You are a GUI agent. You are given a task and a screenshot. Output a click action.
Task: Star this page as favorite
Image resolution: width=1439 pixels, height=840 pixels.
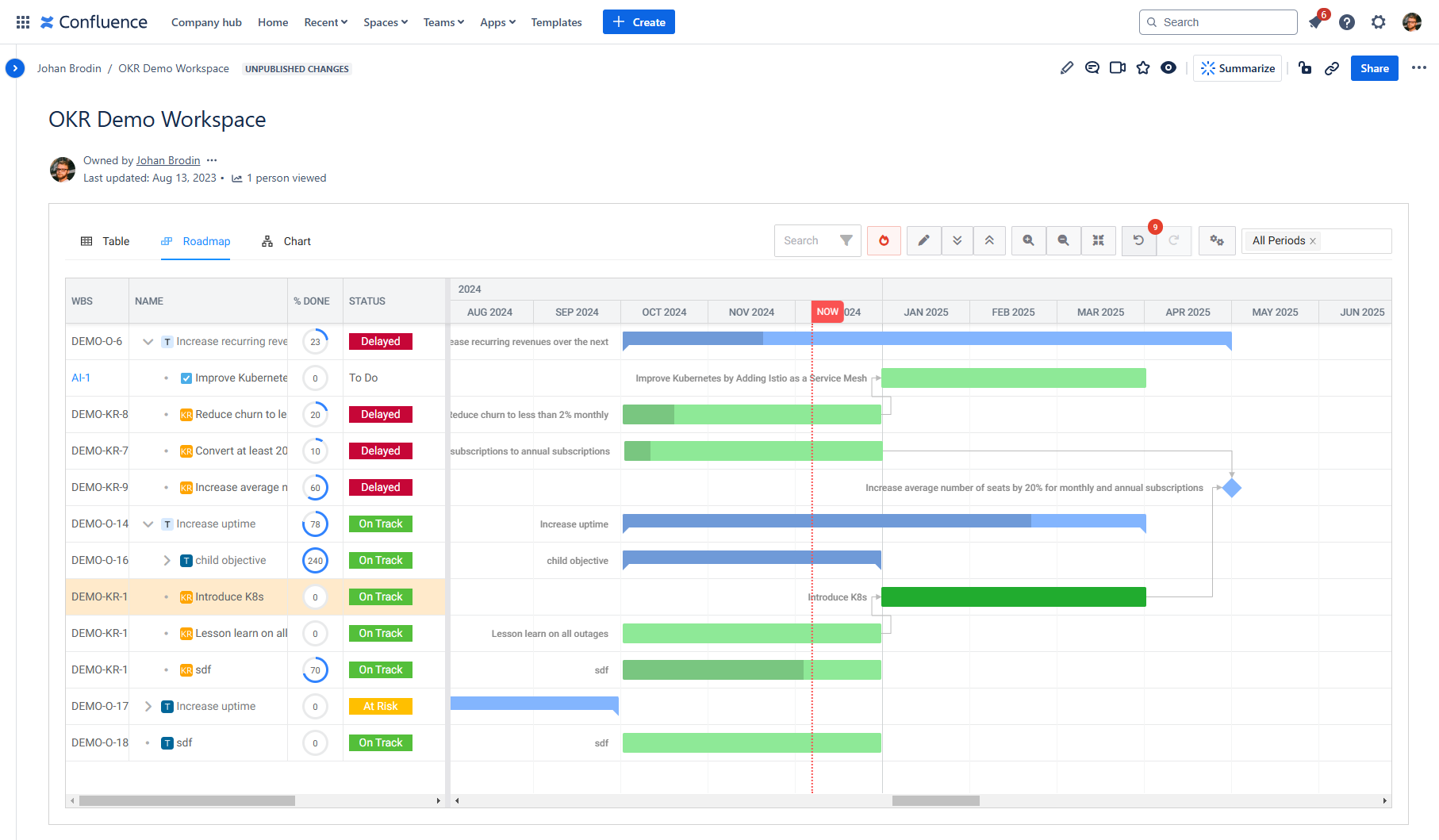point(1143,68)
